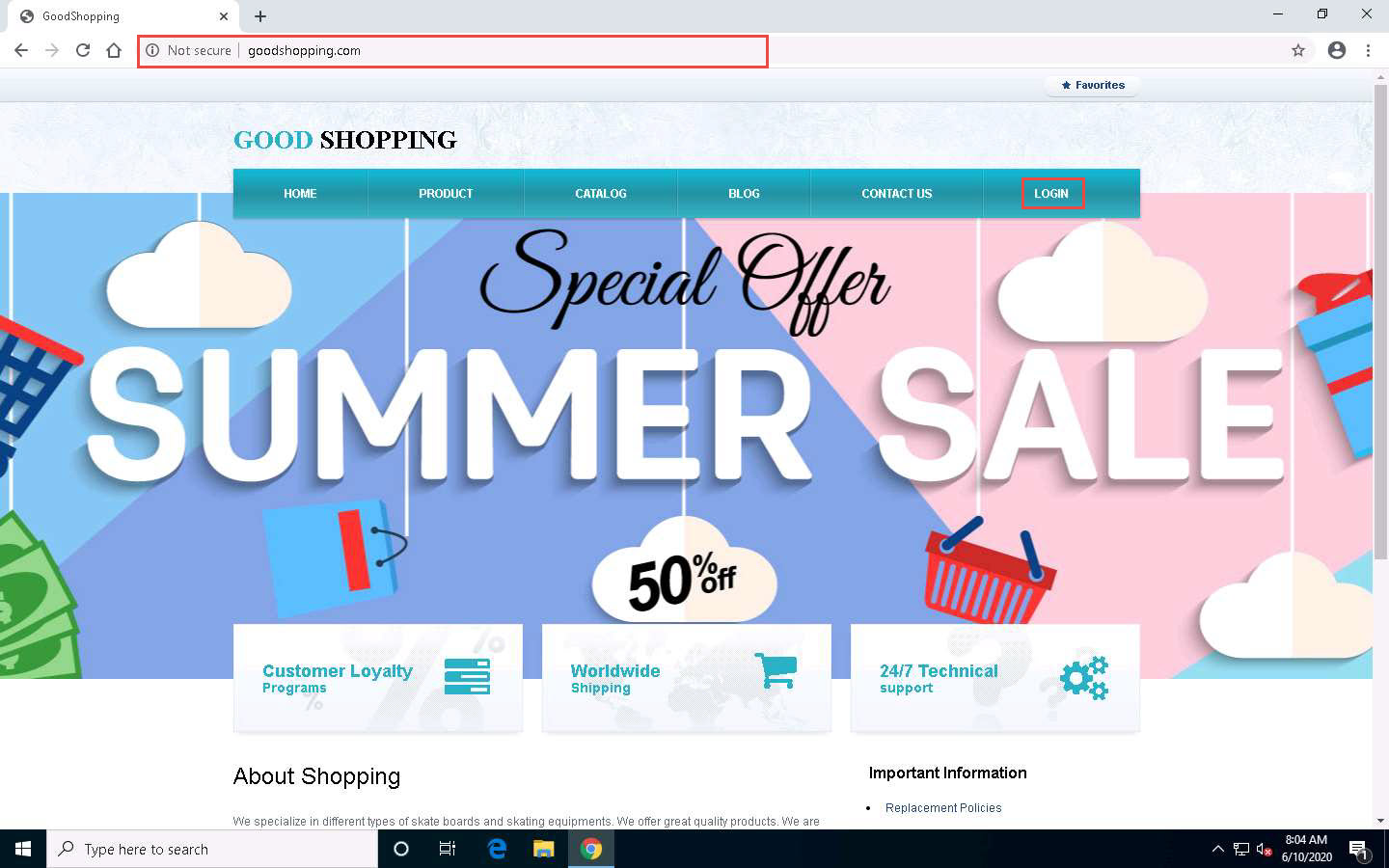This screenshot has width=1389, height=868.
Task: Click the Worldwide Shipping cart icon
Action: (x=776, y=670)
